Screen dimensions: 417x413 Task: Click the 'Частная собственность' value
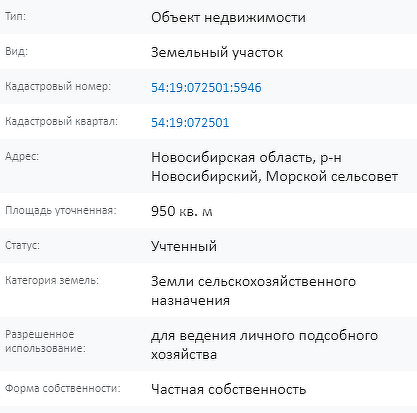tap(228, 389)
